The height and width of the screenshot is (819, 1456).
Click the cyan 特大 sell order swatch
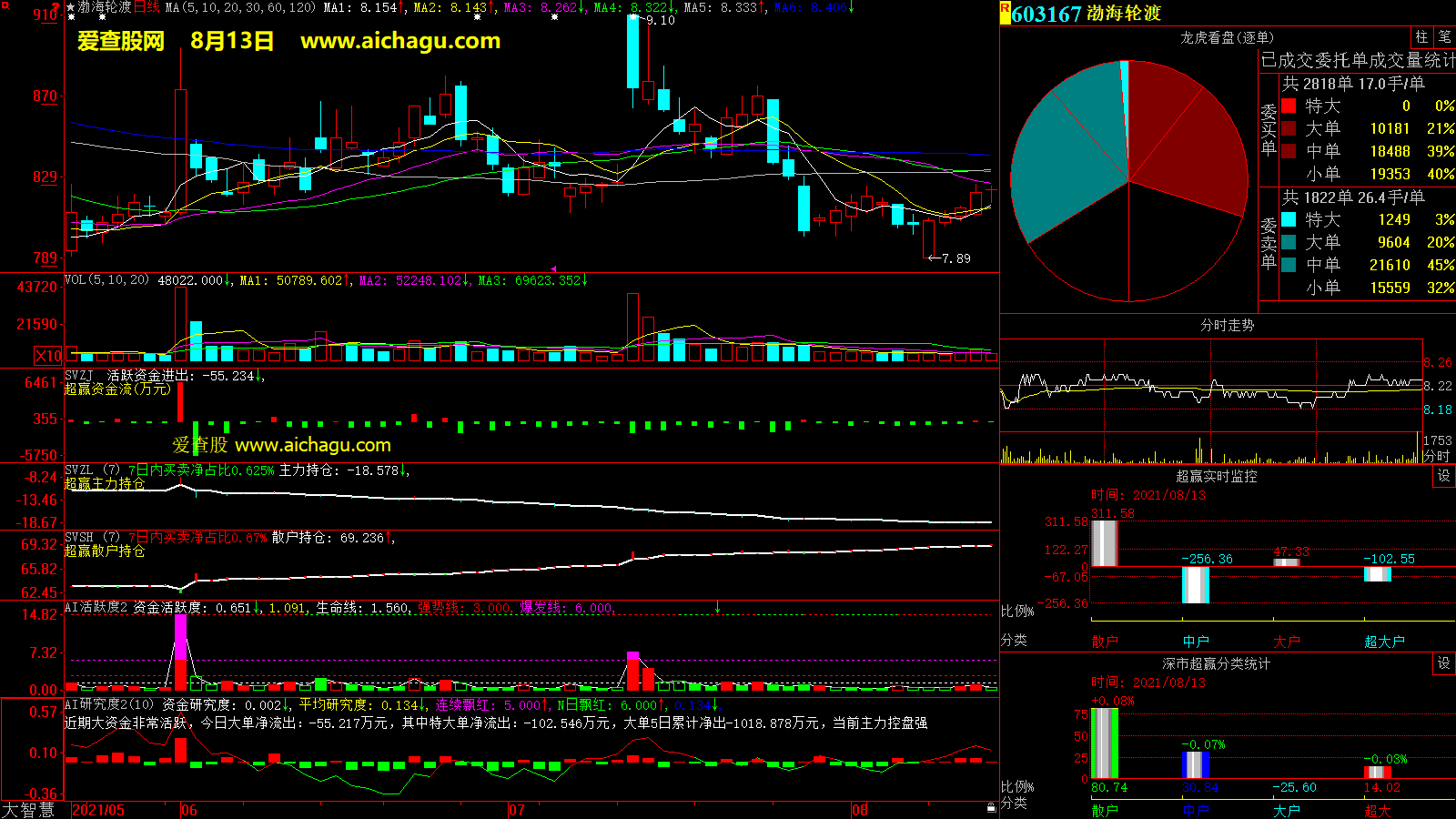pos(1289,219)
